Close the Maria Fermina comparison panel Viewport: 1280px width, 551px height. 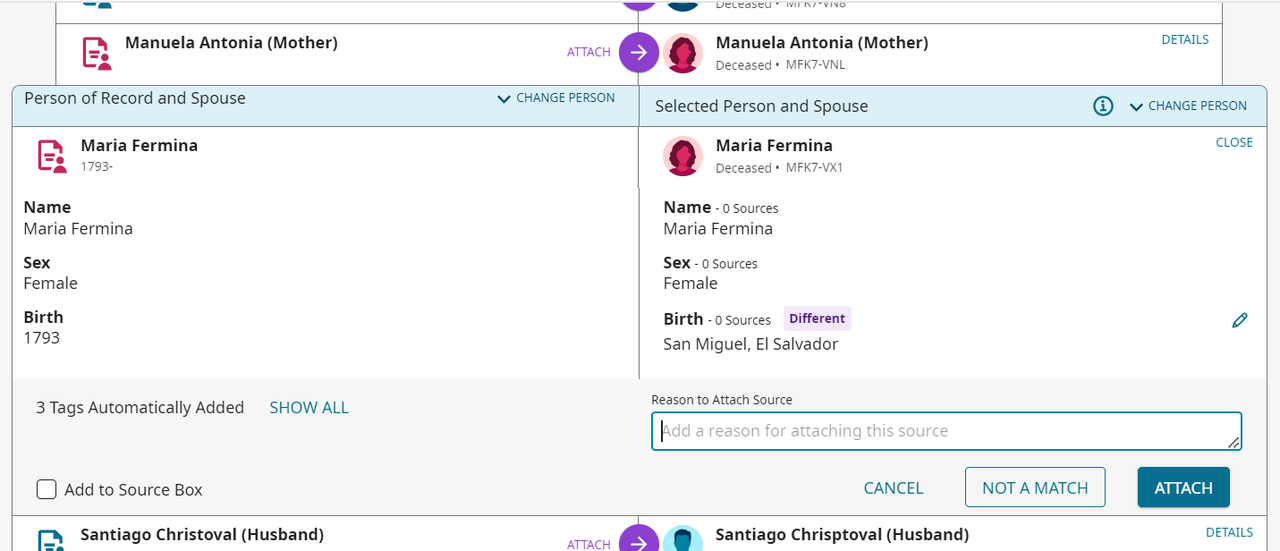pos(1234,142)
